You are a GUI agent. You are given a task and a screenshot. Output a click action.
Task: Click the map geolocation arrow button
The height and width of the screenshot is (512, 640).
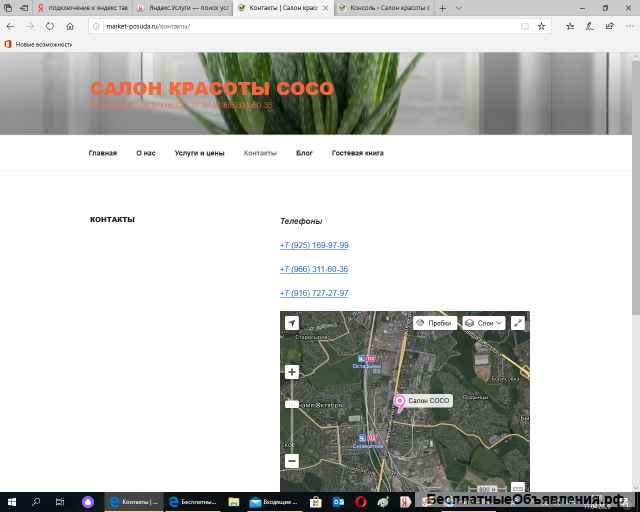click(x=292, y=323)
